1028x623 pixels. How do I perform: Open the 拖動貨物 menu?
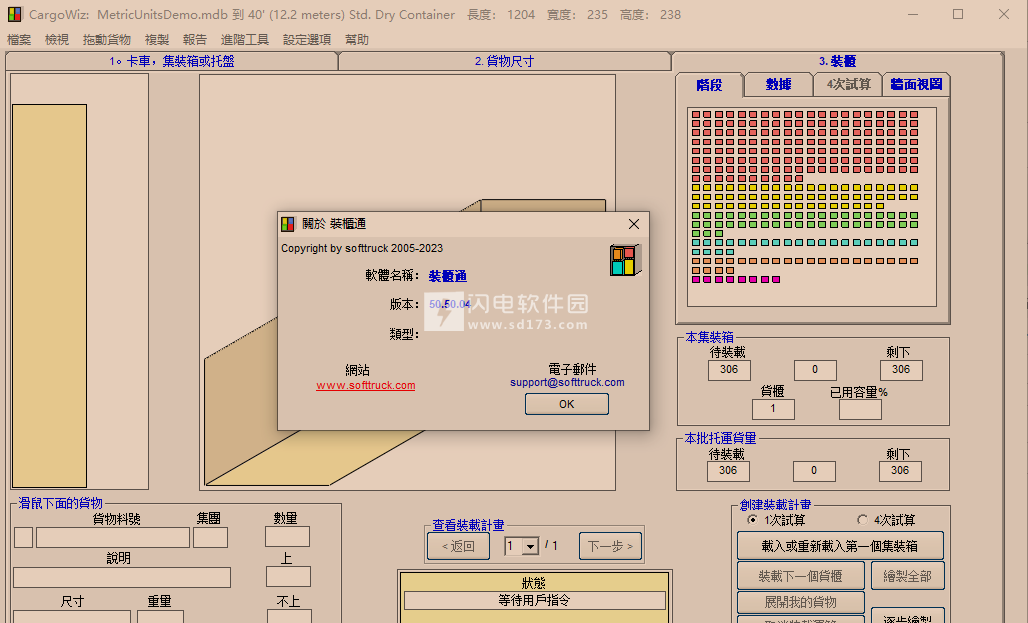[107, 40]
